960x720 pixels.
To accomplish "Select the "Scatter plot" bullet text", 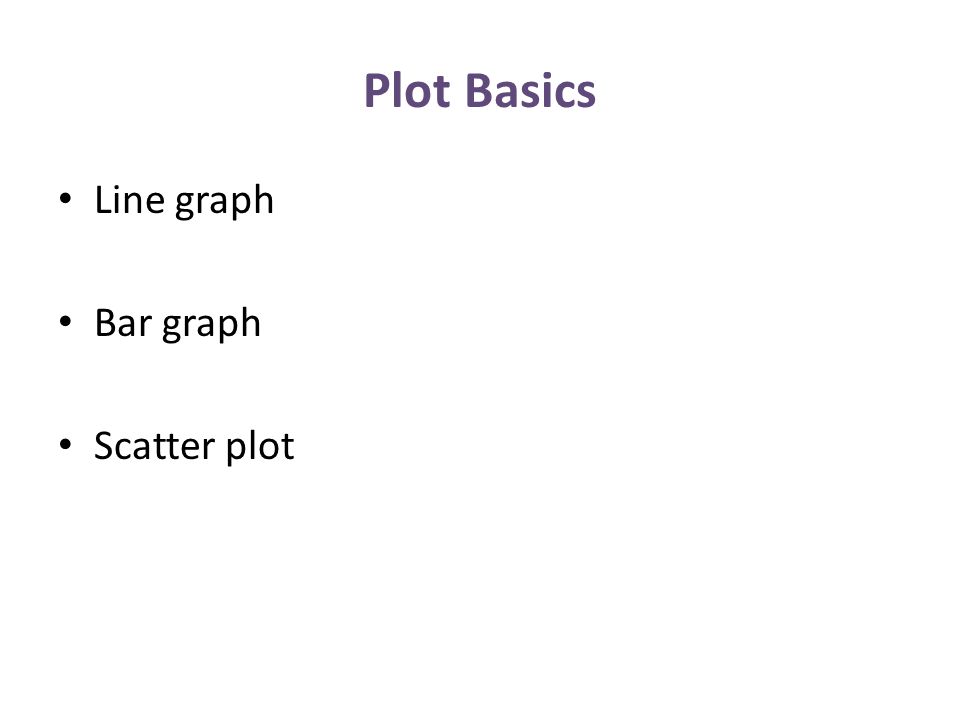I will point(194,446).
